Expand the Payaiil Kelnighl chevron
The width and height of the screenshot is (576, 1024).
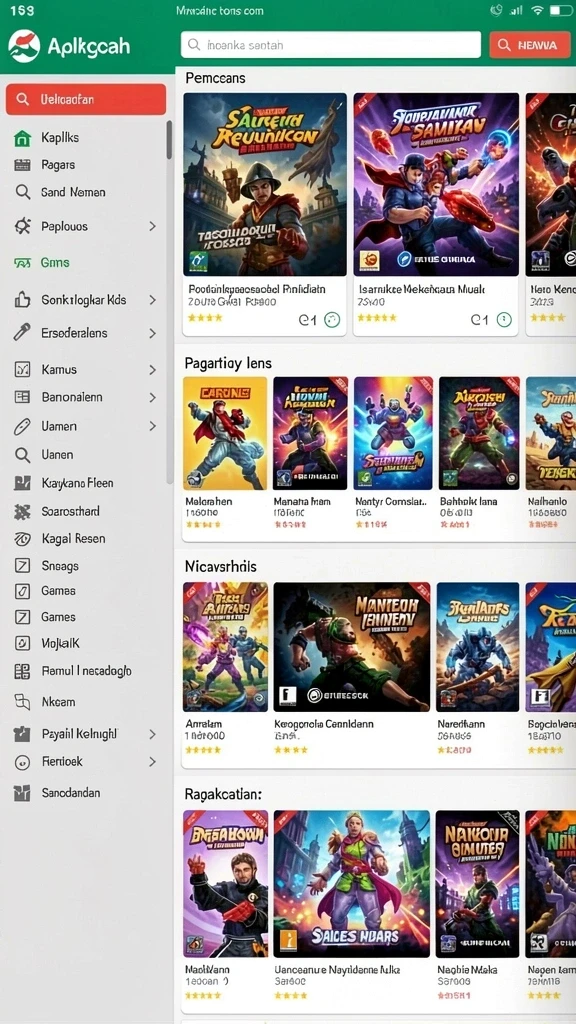pyautogui.click(x=152, y=734)
